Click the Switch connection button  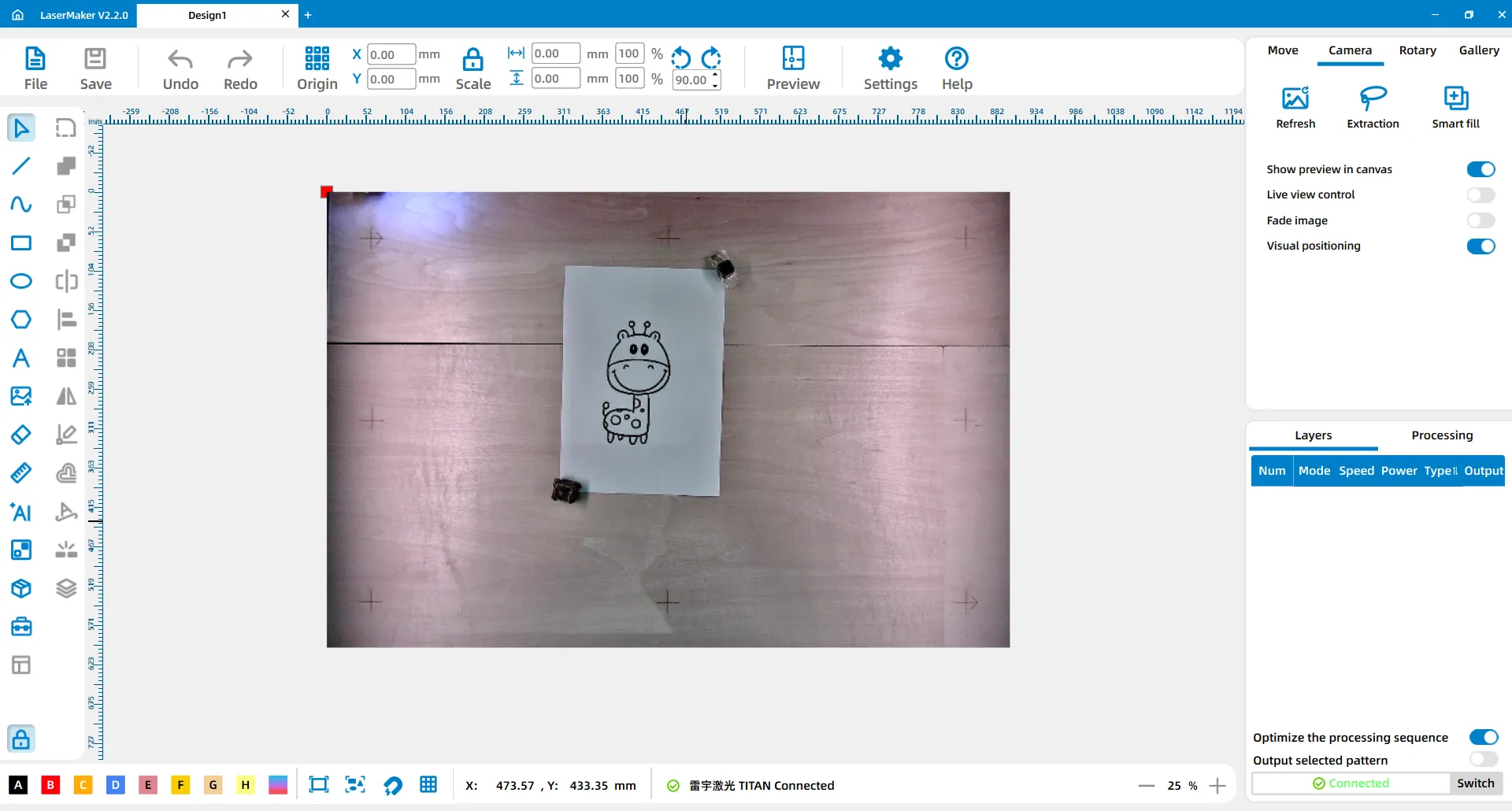point(1475,783)
